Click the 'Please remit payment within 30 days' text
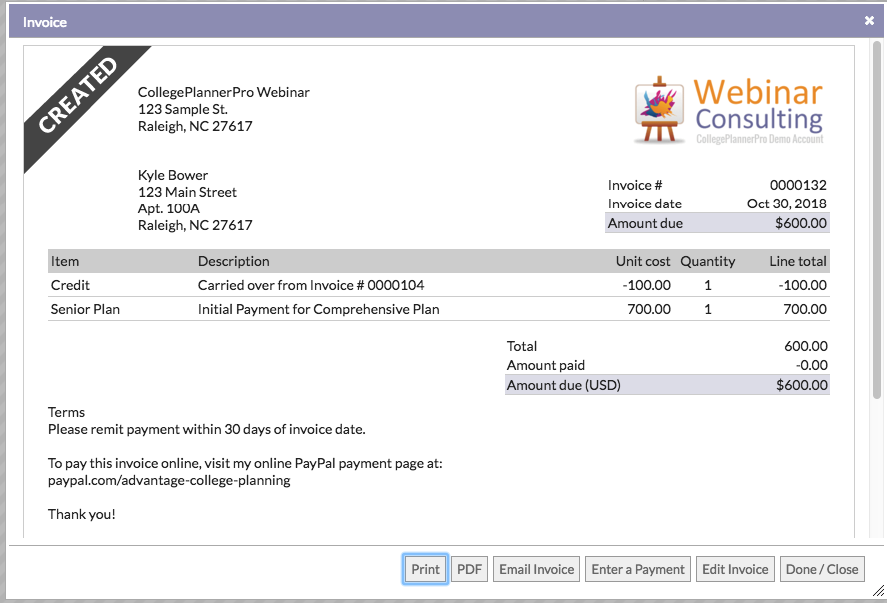 [206, 429]
